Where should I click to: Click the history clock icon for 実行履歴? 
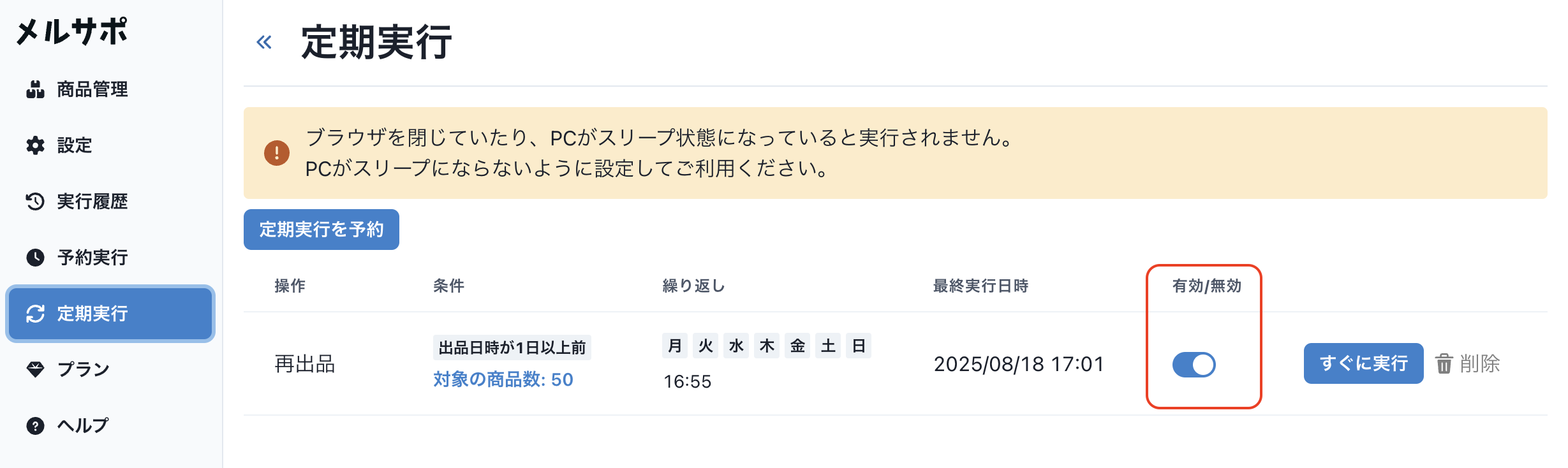[35, 201]
